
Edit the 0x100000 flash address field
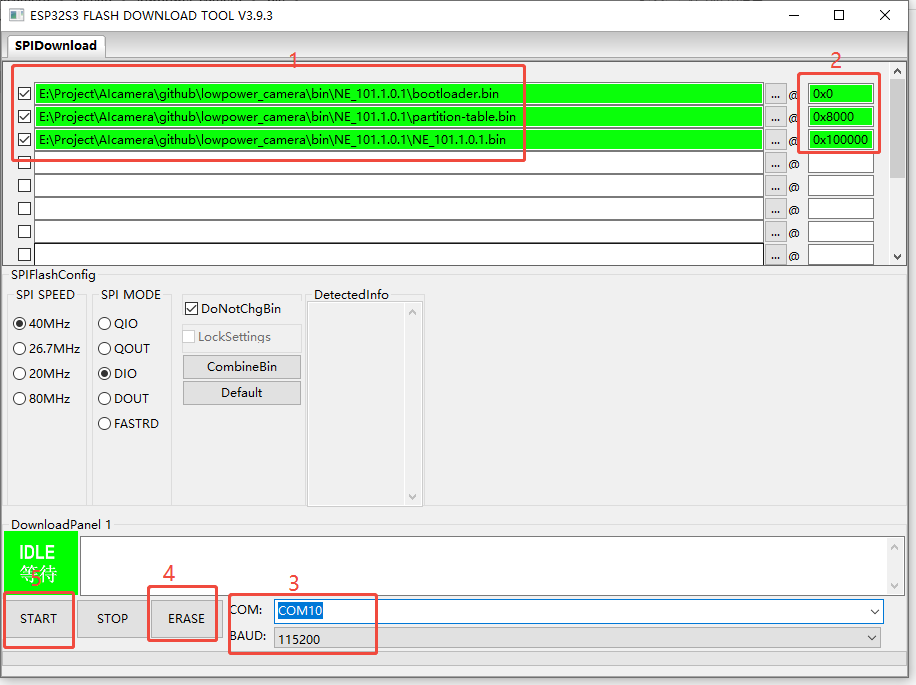click(840, 139)
